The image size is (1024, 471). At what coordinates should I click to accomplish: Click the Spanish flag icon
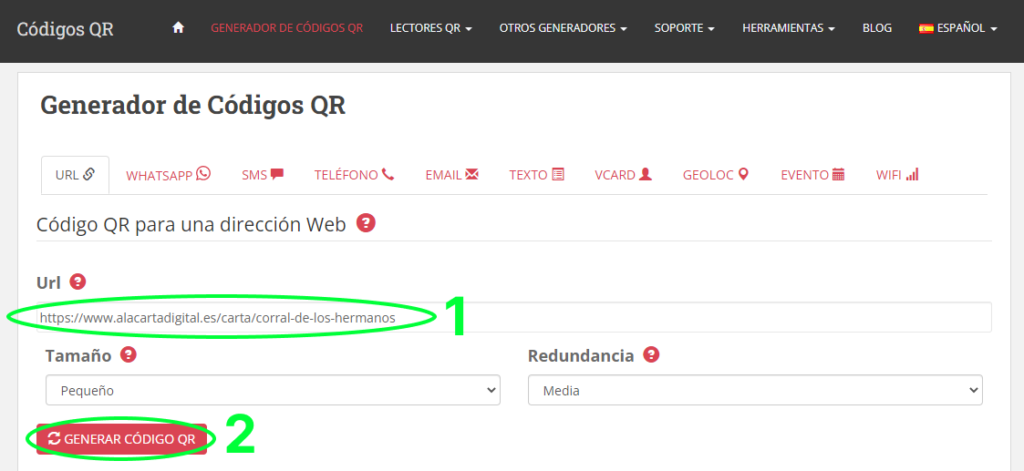coord(926,28)
